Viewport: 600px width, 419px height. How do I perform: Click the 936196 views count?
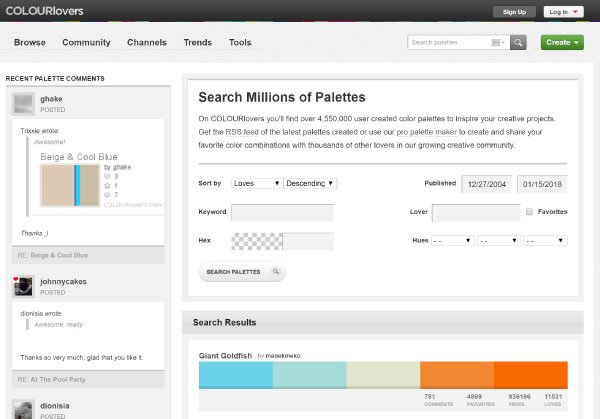click(519, 396)
